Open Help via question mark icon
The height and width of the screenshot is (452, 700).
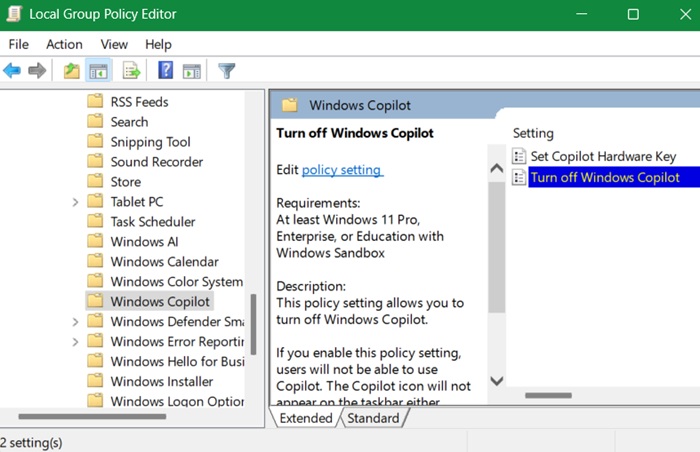click(166, 71)
